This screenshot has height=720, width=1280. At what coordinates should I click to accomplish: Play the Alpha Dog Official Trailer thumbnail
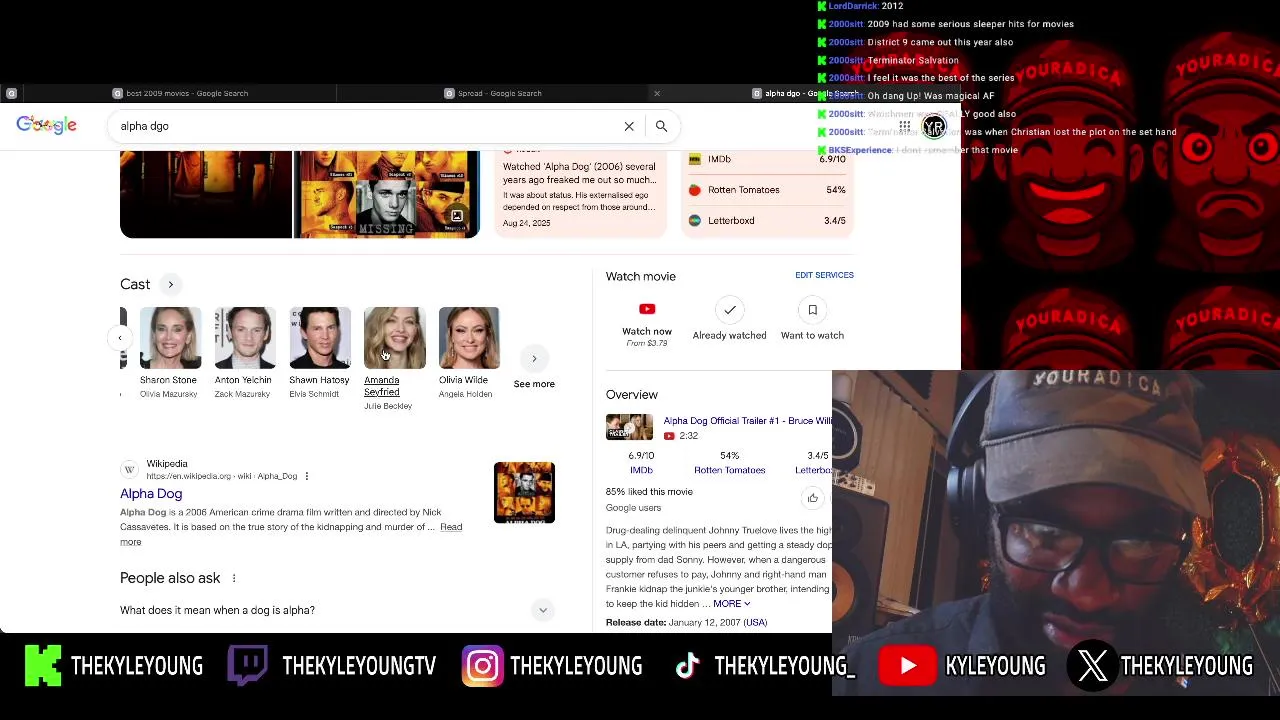point(629,427)
